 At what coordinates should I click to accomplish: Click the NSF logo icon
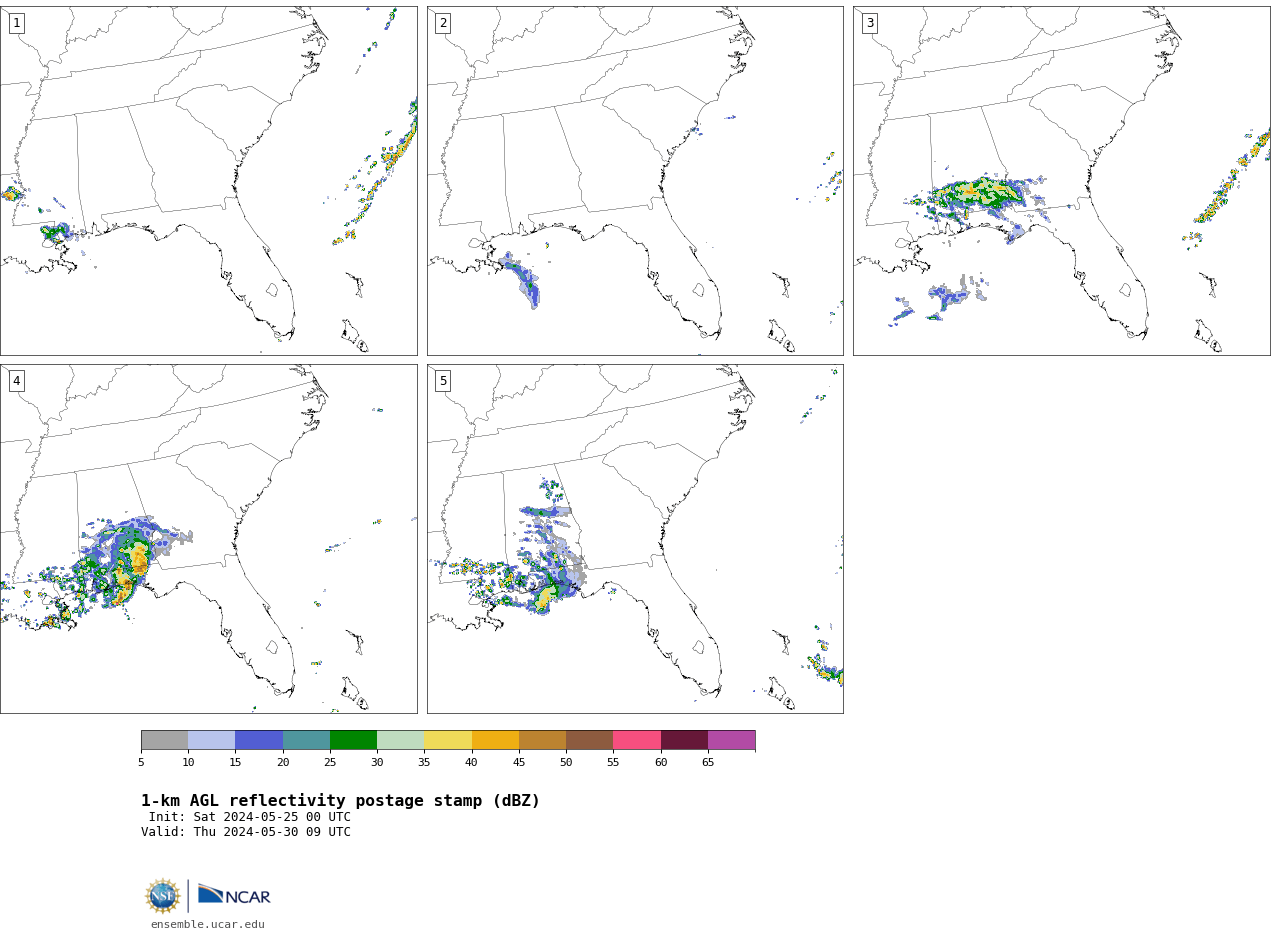(x=163, y=896)
